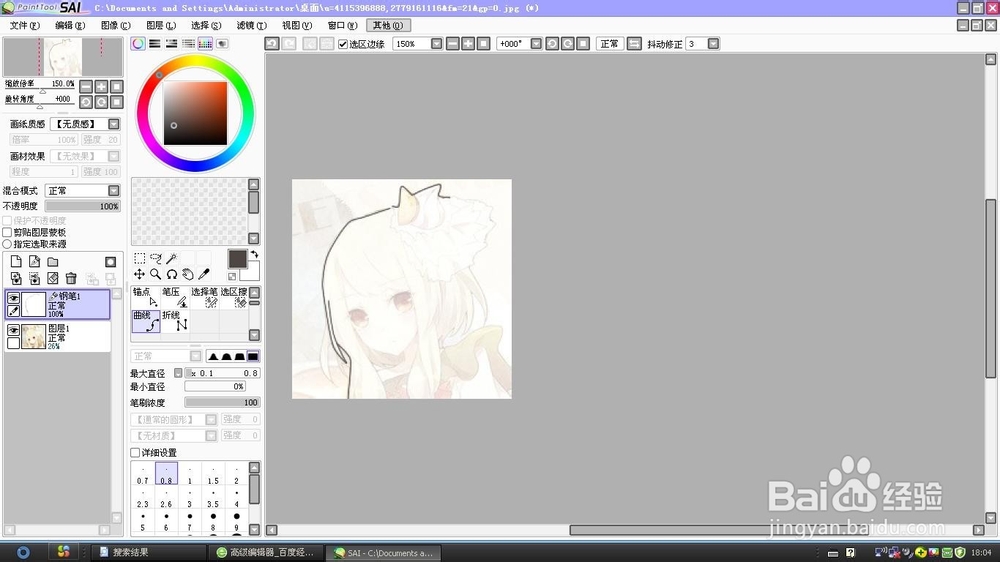Viewport: 1000px width, 562px height.
Task: Select the 笔压 pen pressure tool
Action: point(175,297)
